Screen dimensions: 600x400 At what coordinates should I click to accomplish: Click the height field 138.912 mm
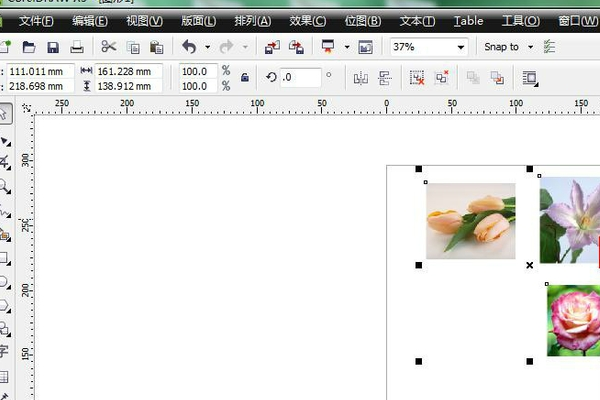point(129,86)
